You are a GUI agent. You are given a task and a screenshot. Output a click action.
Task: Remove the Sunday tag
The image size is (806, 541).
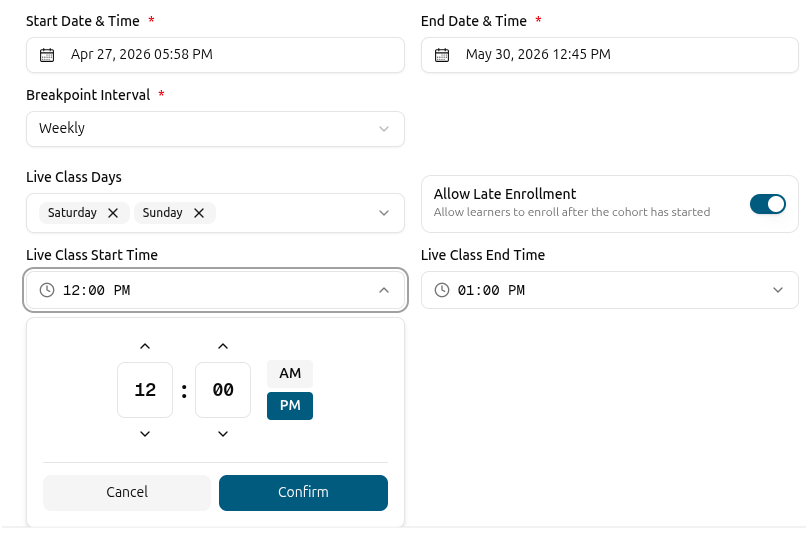(x=199, y=213)
